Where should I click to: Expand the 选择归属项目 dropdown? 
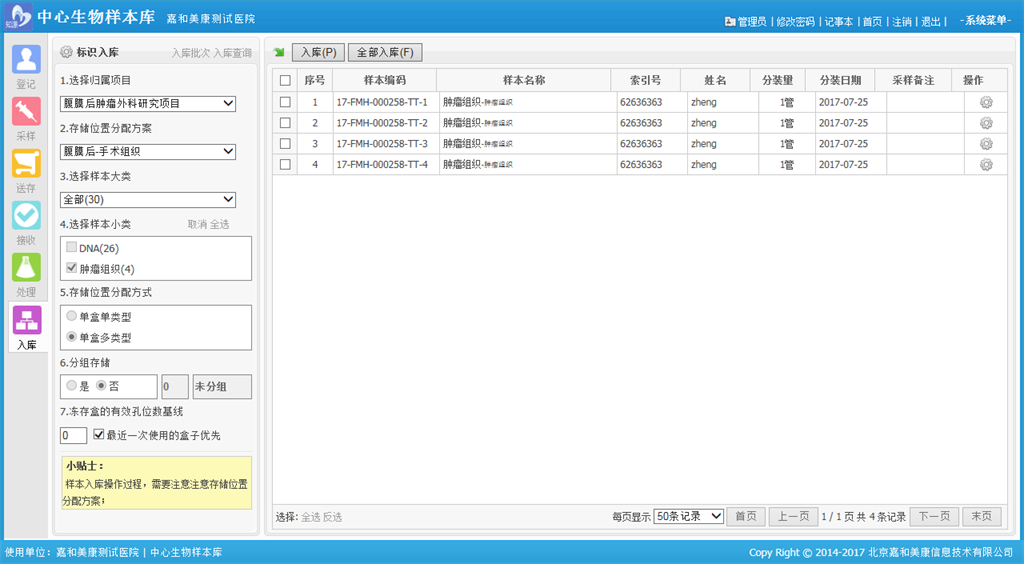click(x=148, y=104)
